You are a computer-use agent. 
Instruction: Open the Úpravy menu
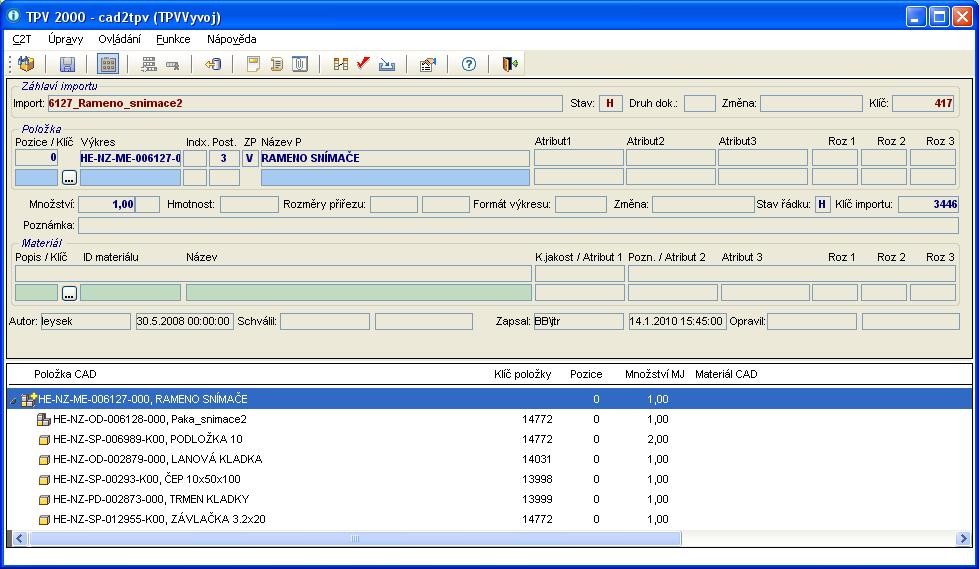click(66, 39)
